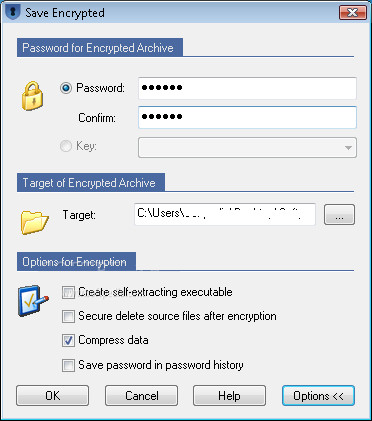This screenshot has height=421, width=372.
Task: Open the Help button
Action: click(229, 396)
